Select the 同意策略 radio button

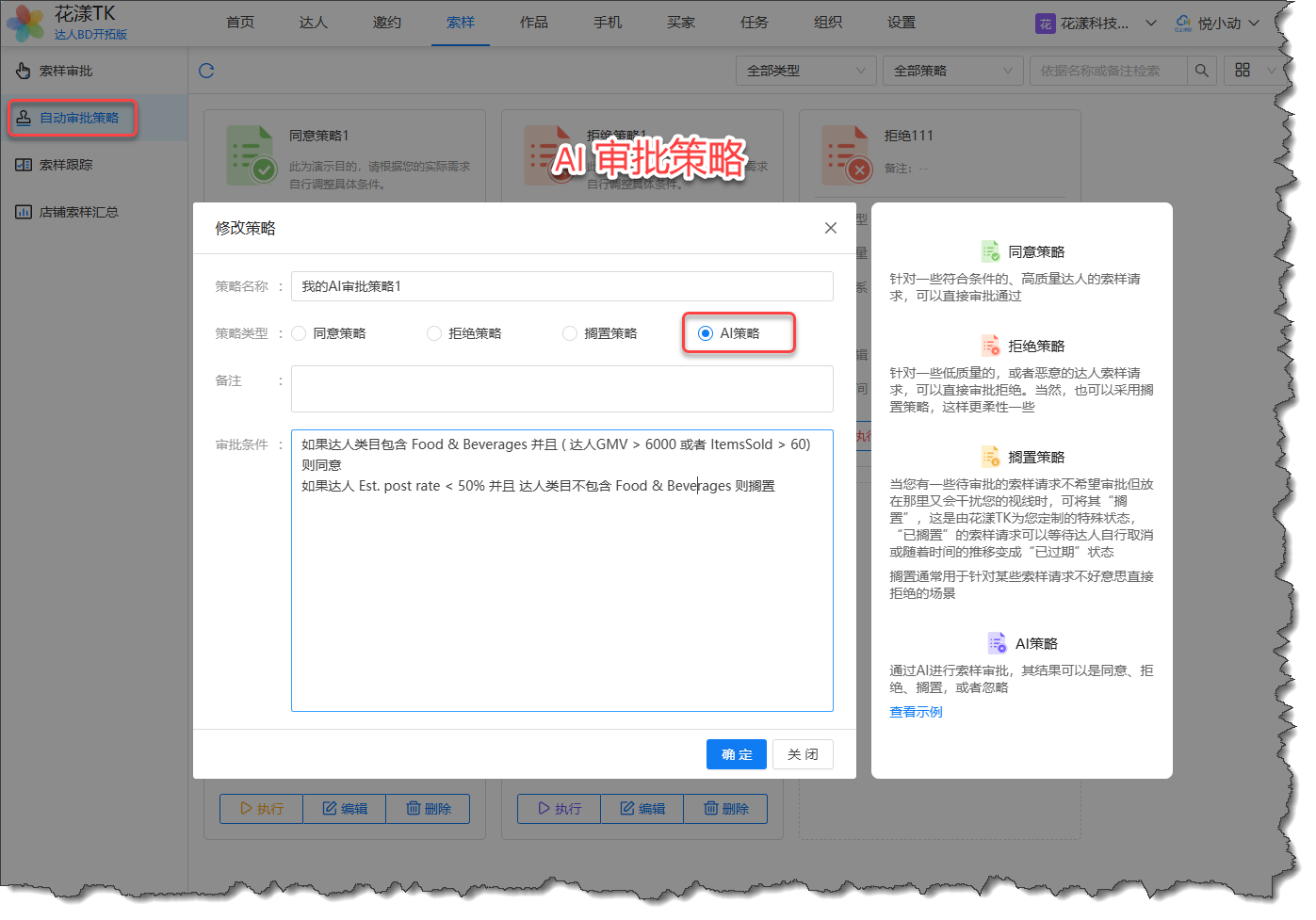pyautogui.click(x=300, y=333)
